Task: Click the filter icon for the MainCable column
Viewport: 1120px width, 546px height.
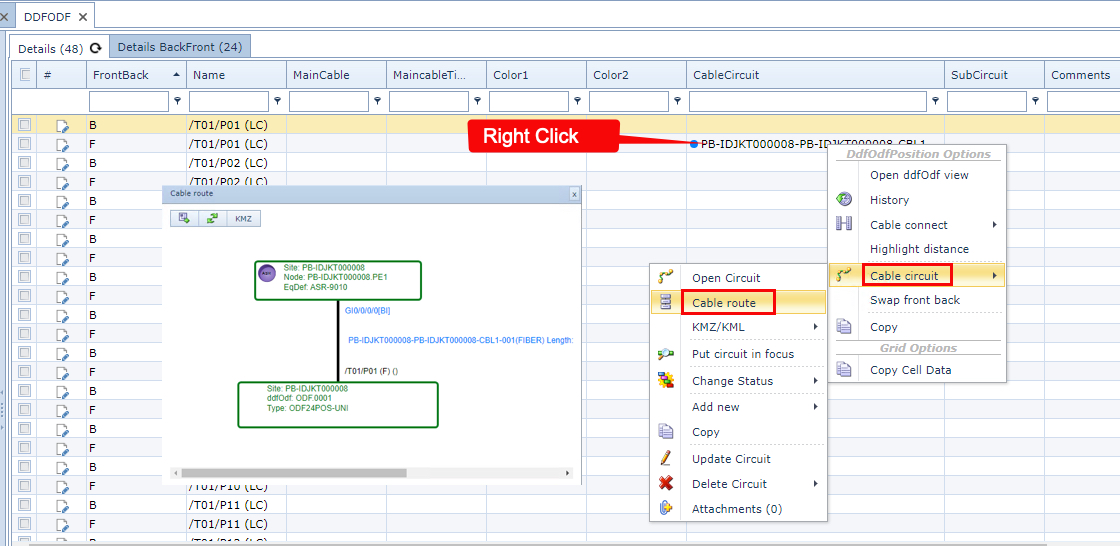Action: coord(378,101)
